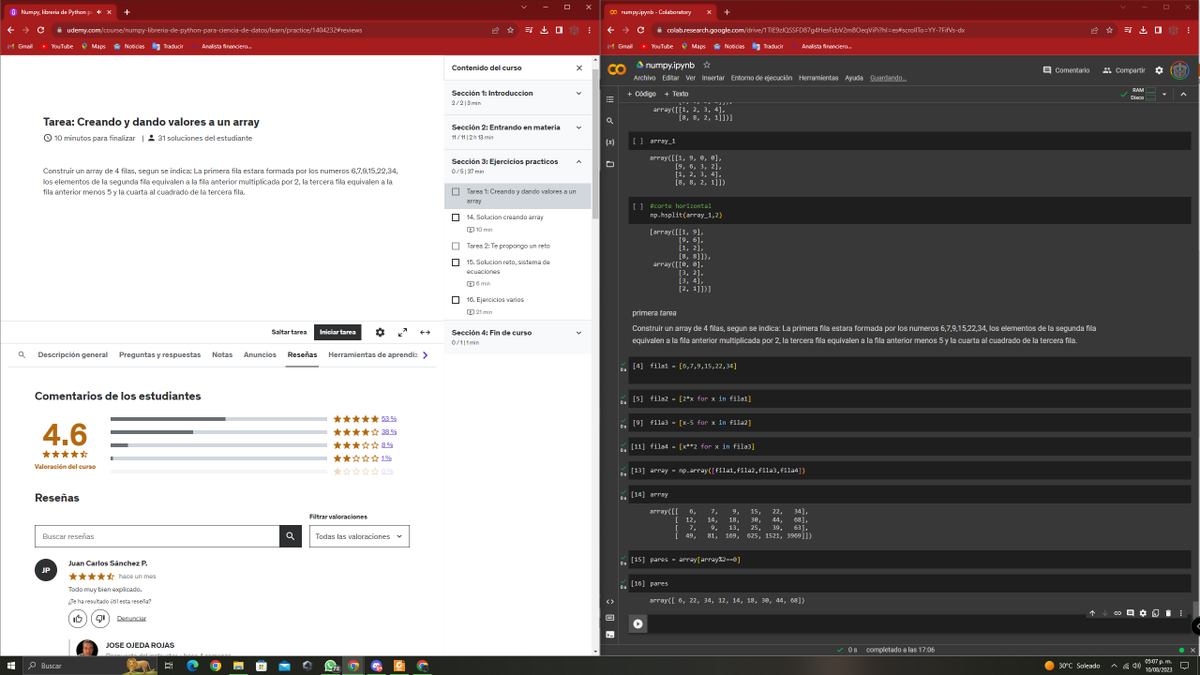Open Colab table of contents sidebar icon

point(610,99)
